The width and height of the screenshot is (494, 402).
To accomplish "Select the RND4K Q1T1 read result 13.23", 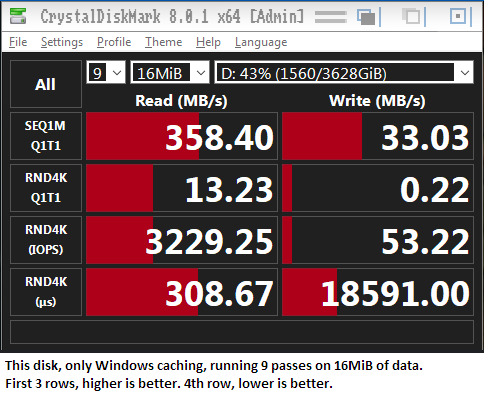I will pos(182,188).
